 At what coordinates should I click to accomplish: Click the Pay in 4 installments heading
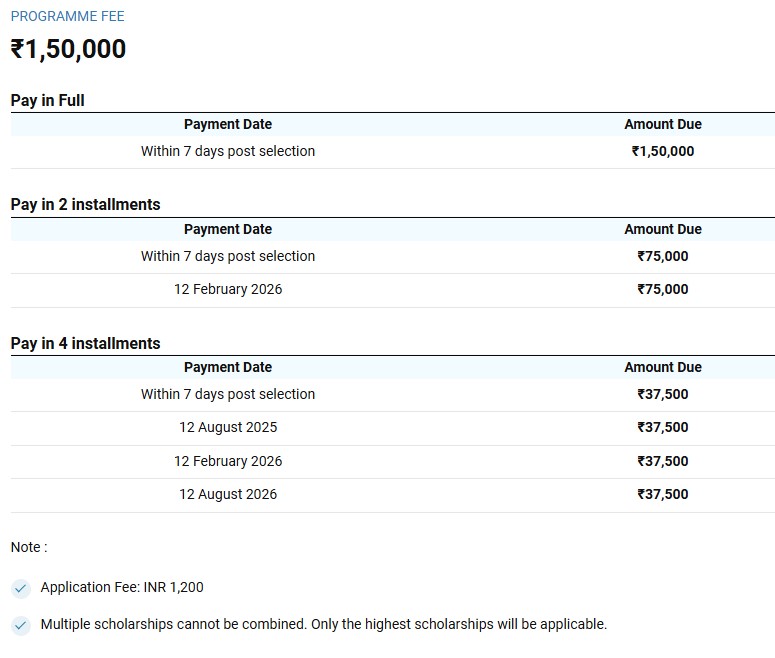[x=85, y=343]
